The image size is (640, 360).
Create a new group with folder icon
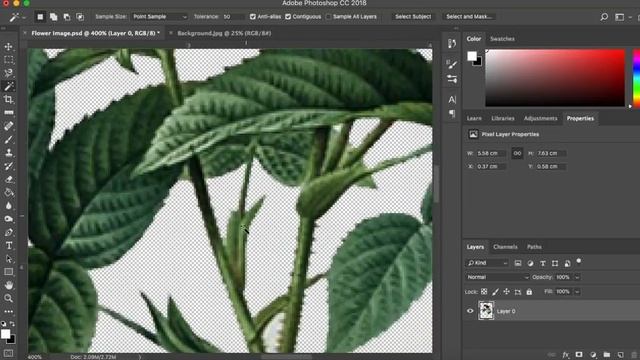tap(607, 355)
